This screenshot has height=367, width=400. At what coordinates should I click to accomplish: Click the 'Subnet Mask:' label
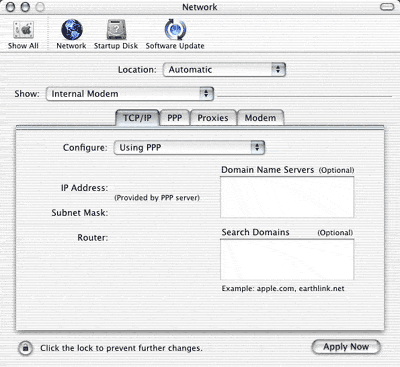(80, 213)
